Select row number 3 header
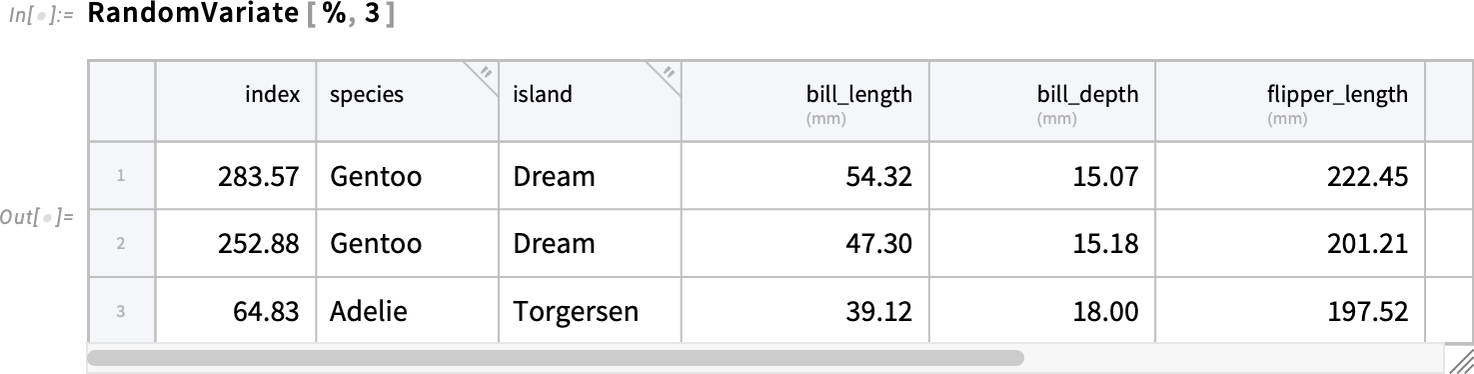The image size is (1474, 374). 121,311
